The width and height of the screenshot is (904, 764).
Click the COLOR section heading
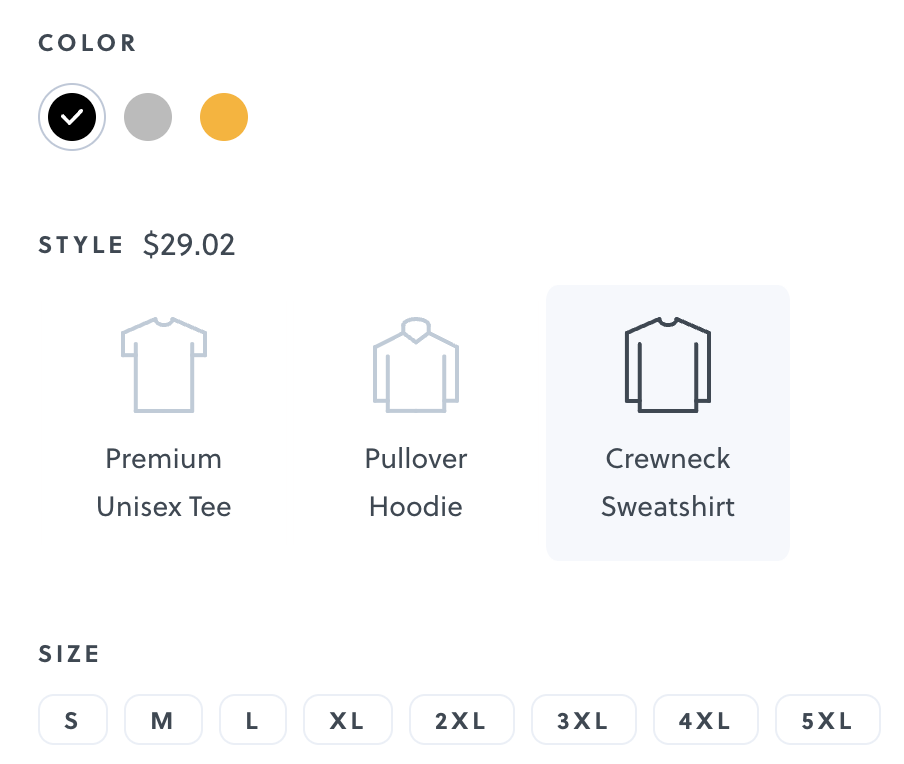click(88, 44)
